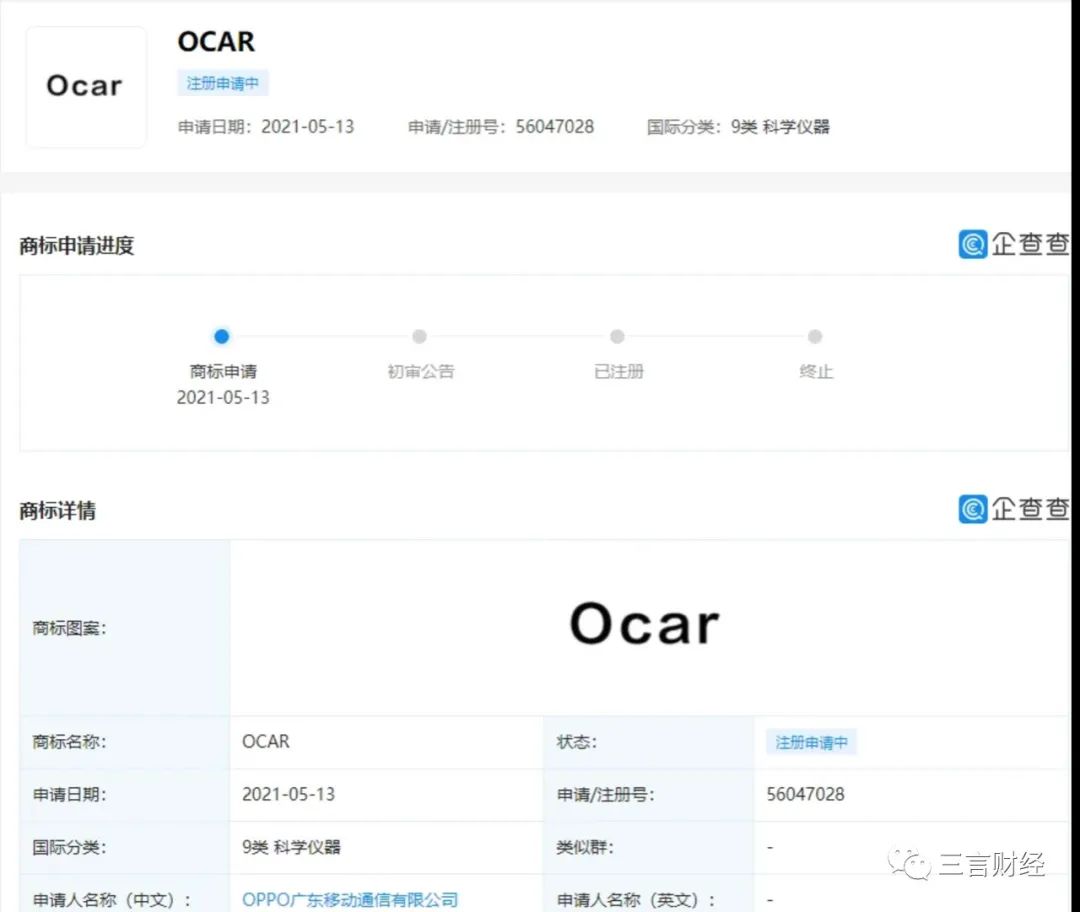Select the OCAR title heading
1080x912 pixels.
216,42
